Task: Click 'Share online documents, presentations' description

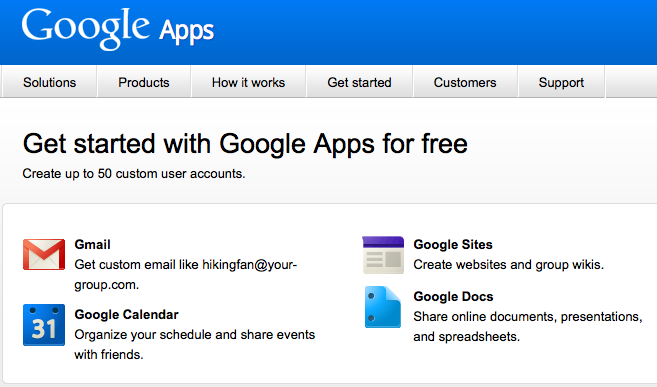Action: (x=528, y=326)
